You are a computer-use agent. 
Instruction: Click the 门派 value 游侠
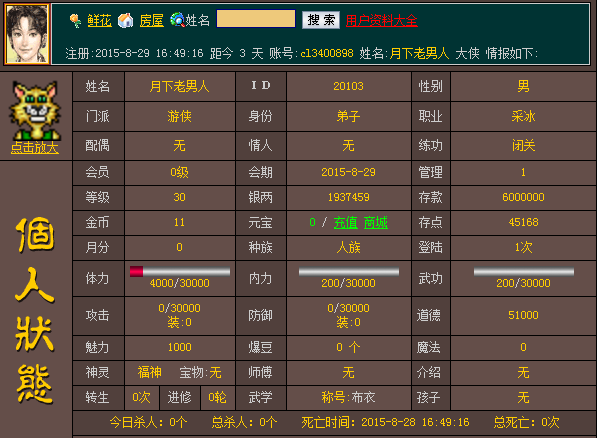[x=179, y=116]
